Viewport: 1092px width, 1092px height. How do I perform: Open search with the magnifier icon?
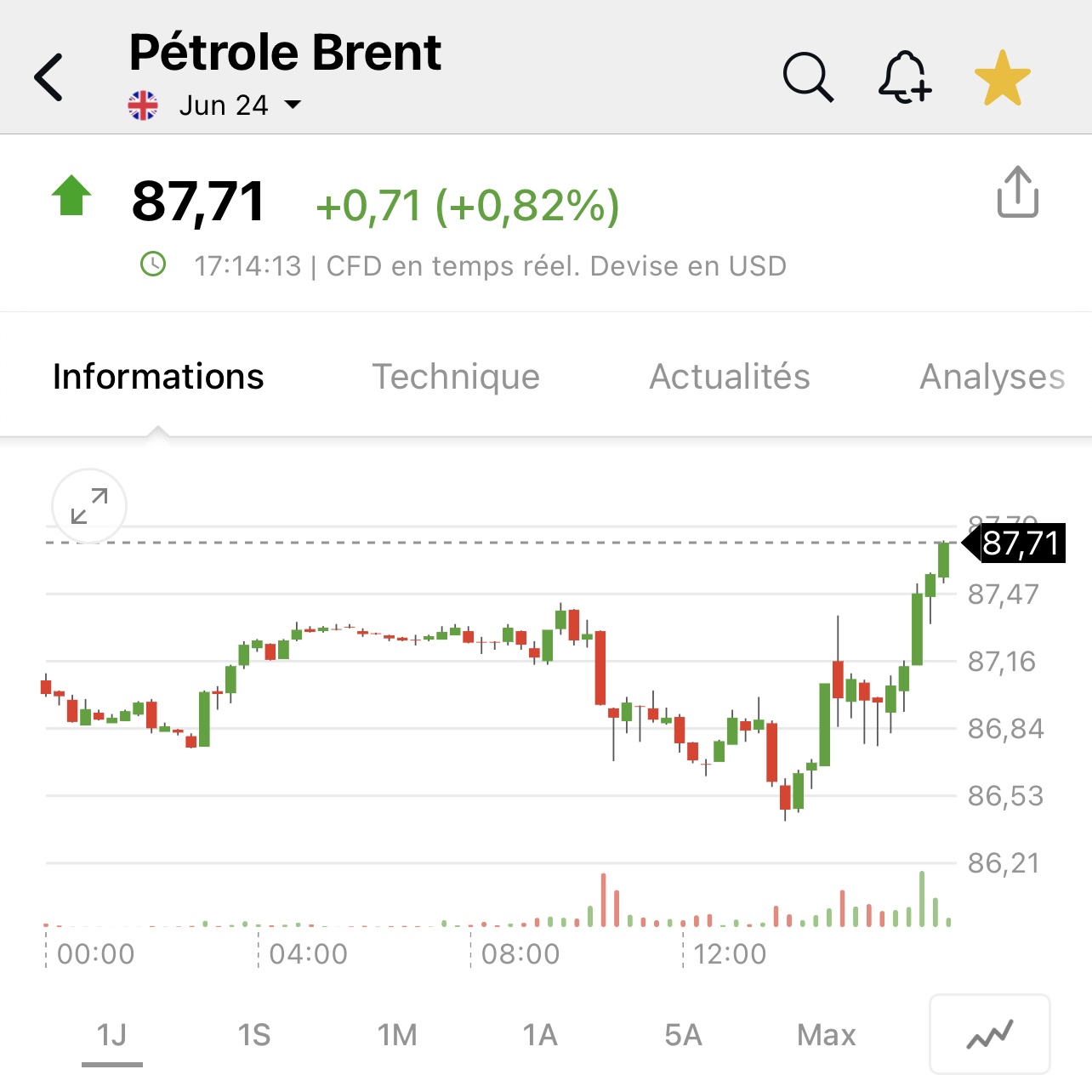click(808, 77)
